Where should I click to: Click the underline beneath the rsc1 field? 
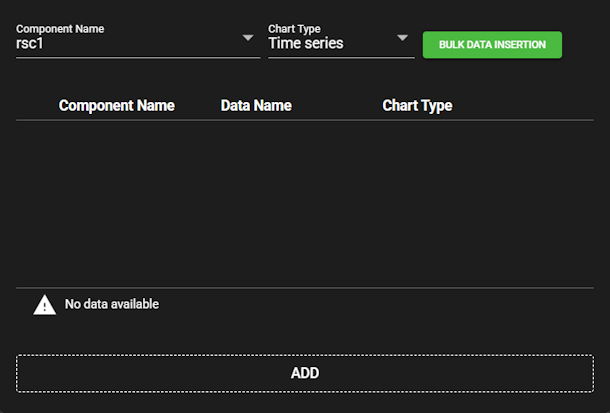138,57
